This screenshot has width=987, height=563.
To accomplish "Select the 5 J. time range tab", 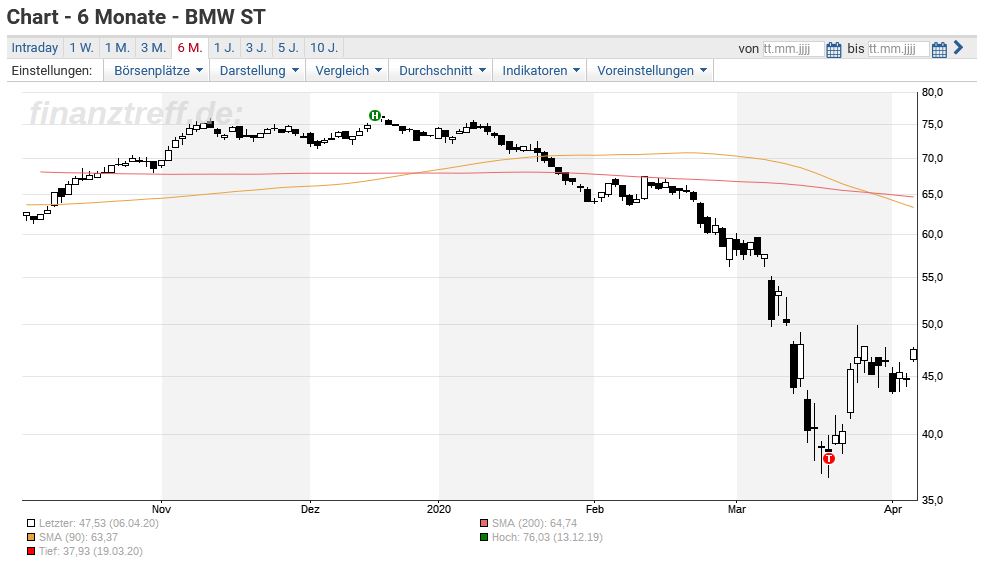I will point(288,48).
